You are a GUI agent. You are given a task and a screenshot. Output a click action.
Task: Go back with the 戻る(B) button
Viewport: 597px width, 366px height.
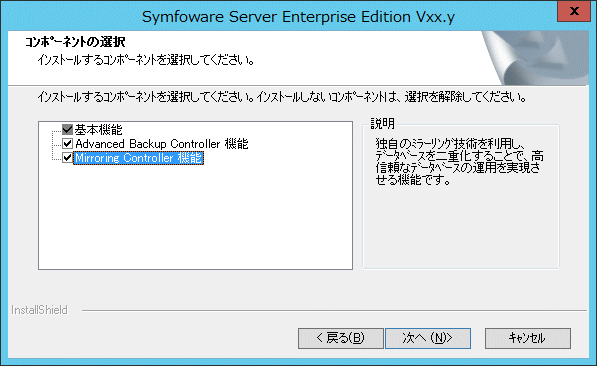(x=340, y=338)
